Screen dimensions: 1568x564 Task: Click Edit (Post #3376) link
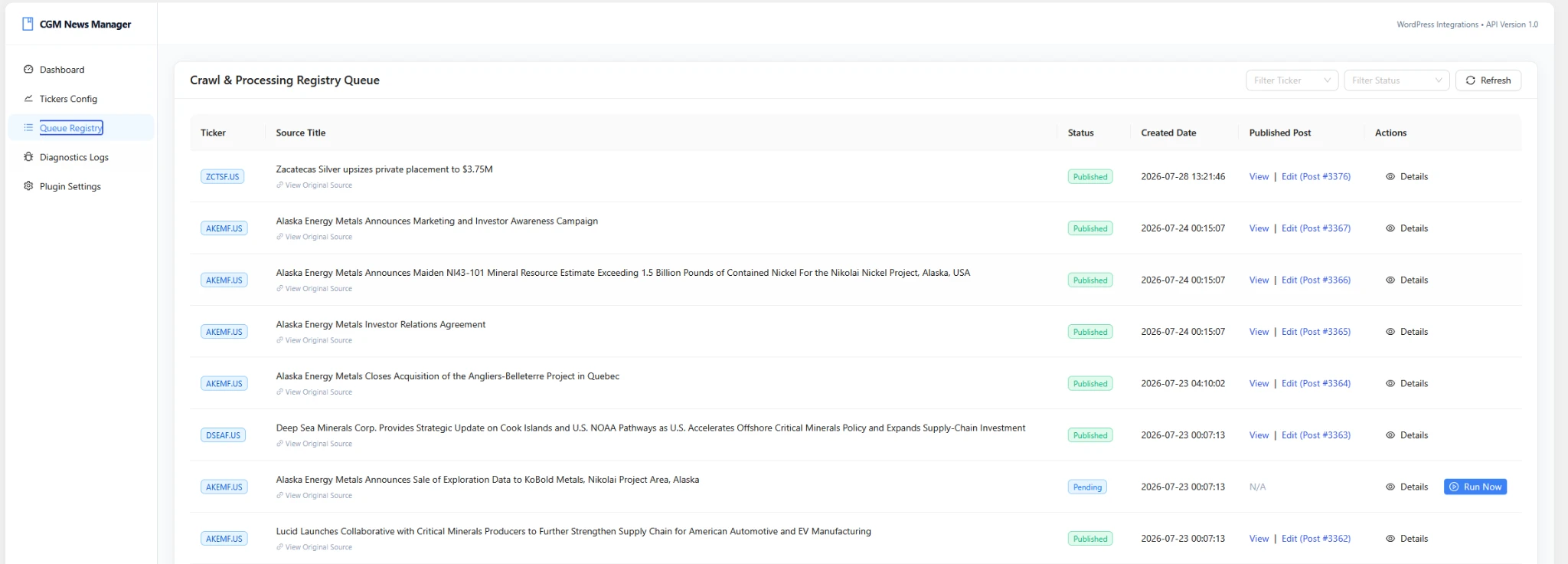coord(1316,176)
